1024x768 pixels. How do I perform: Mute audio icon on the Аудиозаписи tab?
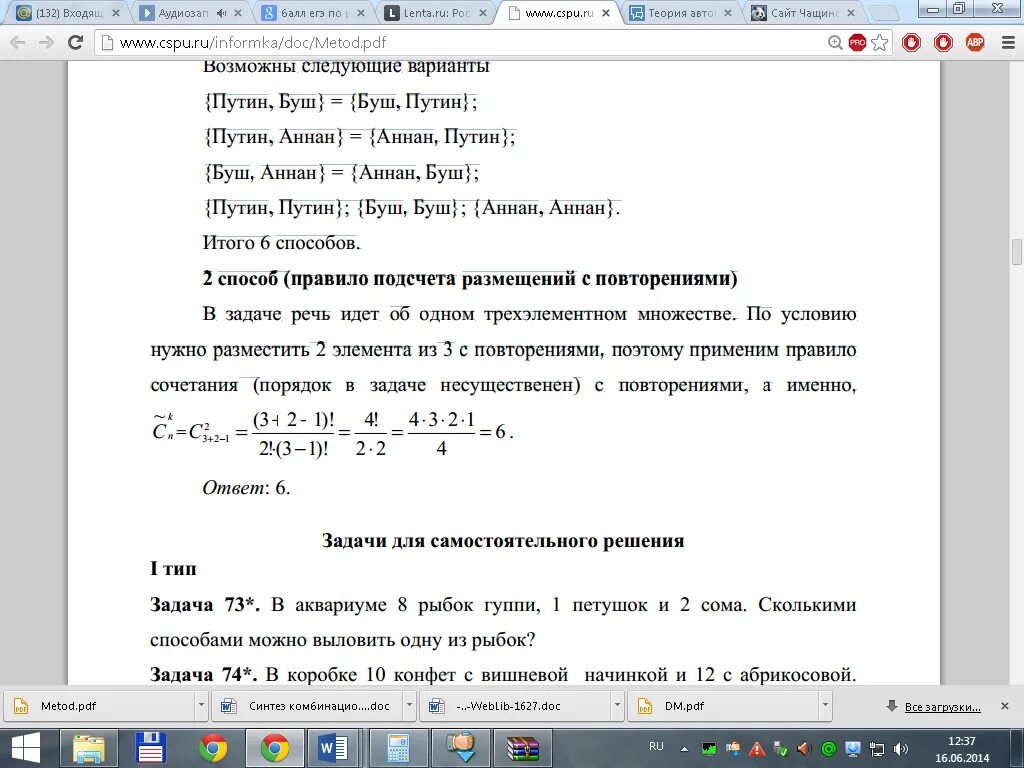[x=221, y=13]
